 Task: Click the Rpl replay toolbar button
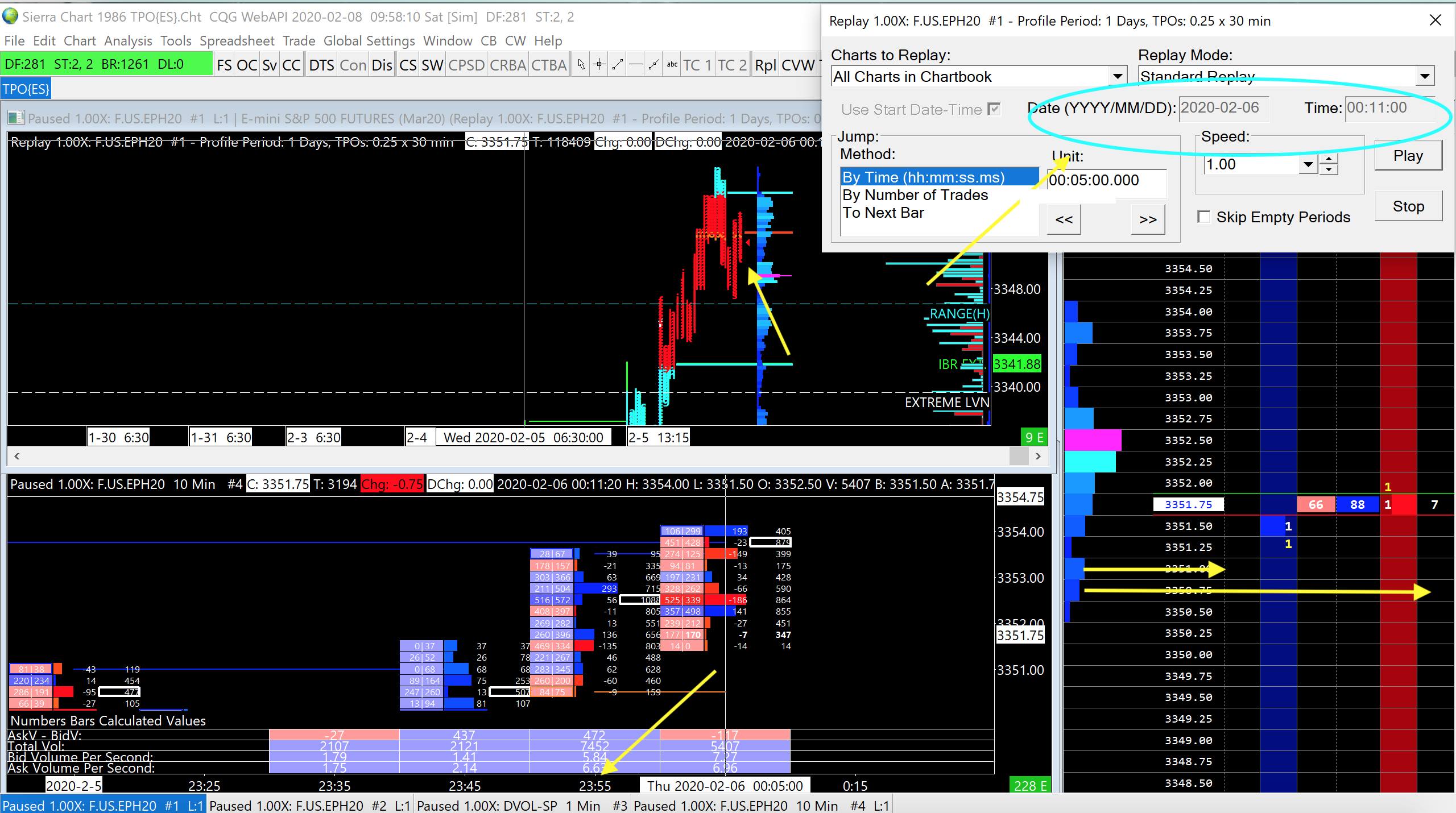point(765,65)
